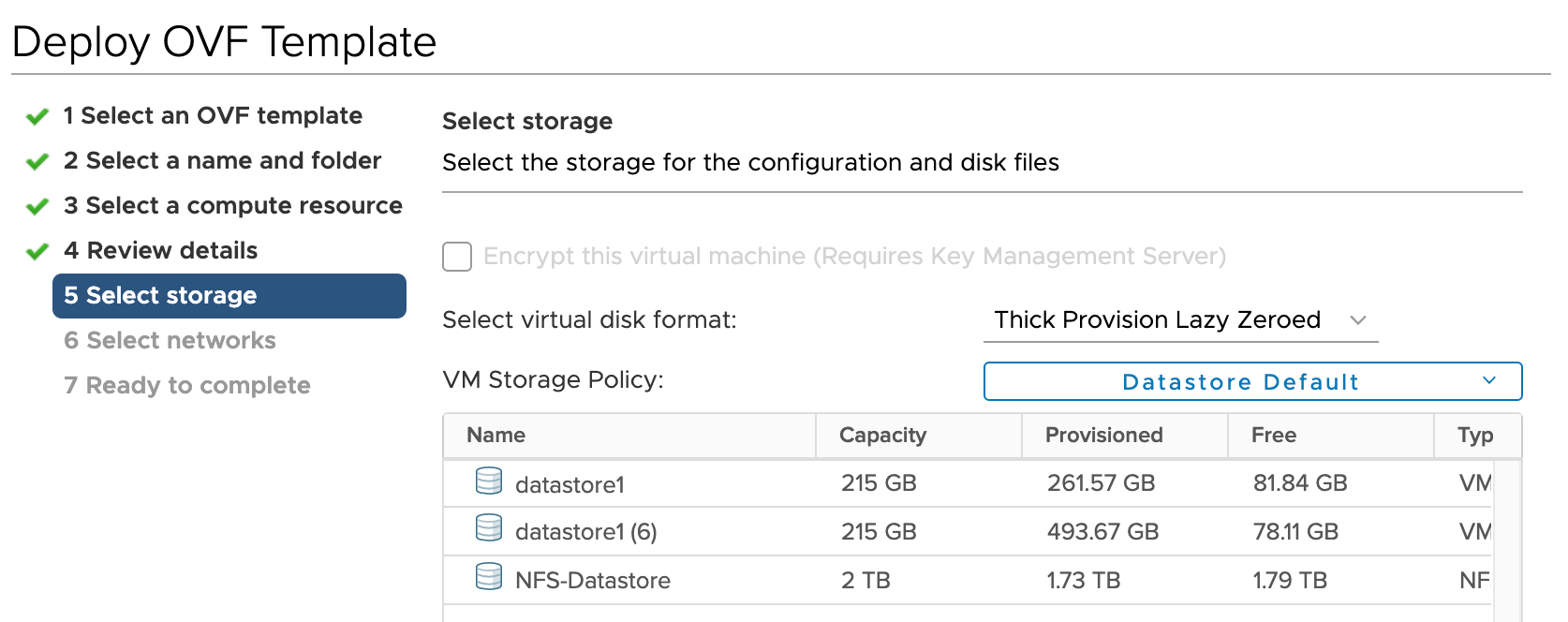Sort datastores by the Capacity column
Viewport: 1568px width, 622px height.
pyautogui.click(x=881, y=435)
